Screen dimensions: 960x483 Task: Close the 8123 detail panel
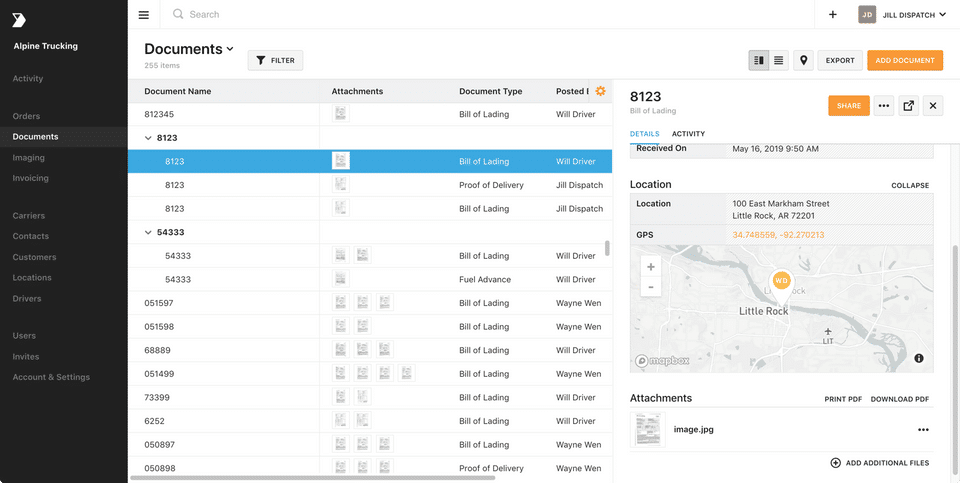(933, 106)
